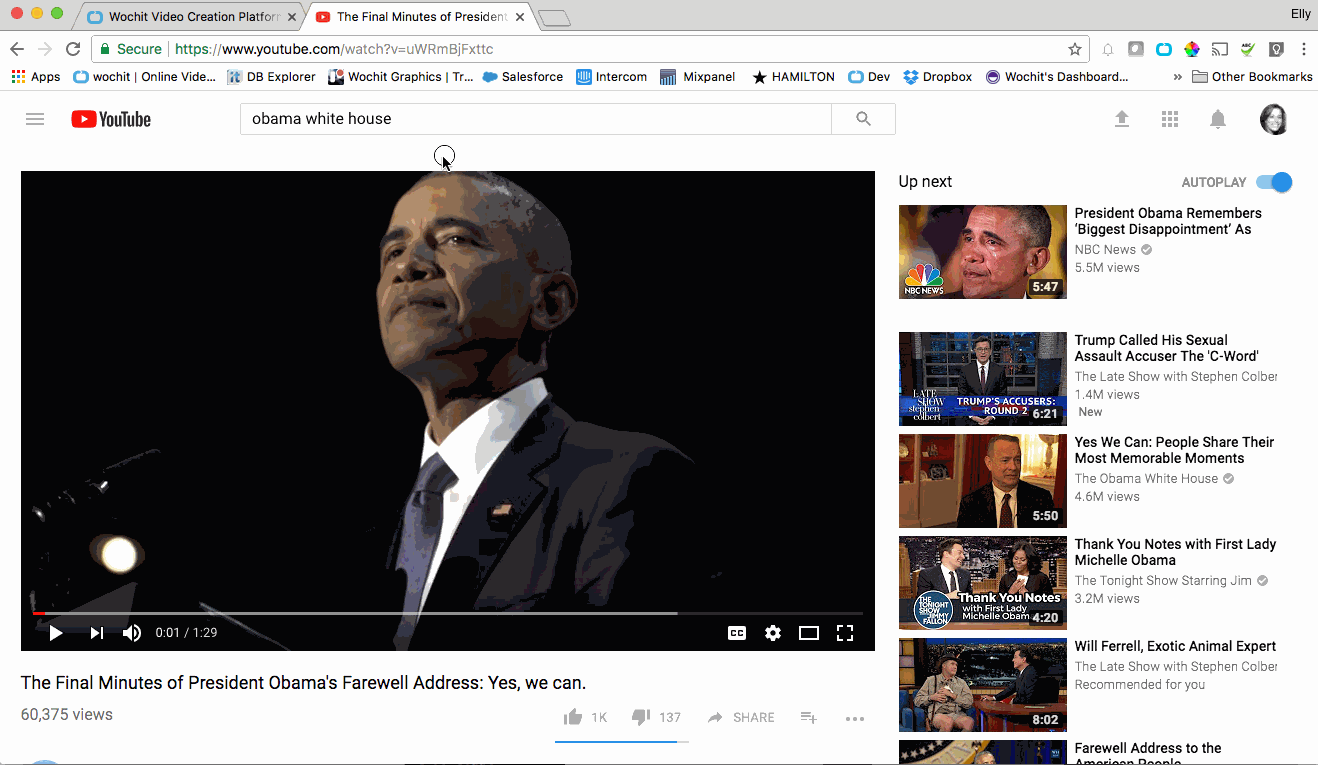Open 'Thank You Notes with First Lady' title

tap(1175, 552)
